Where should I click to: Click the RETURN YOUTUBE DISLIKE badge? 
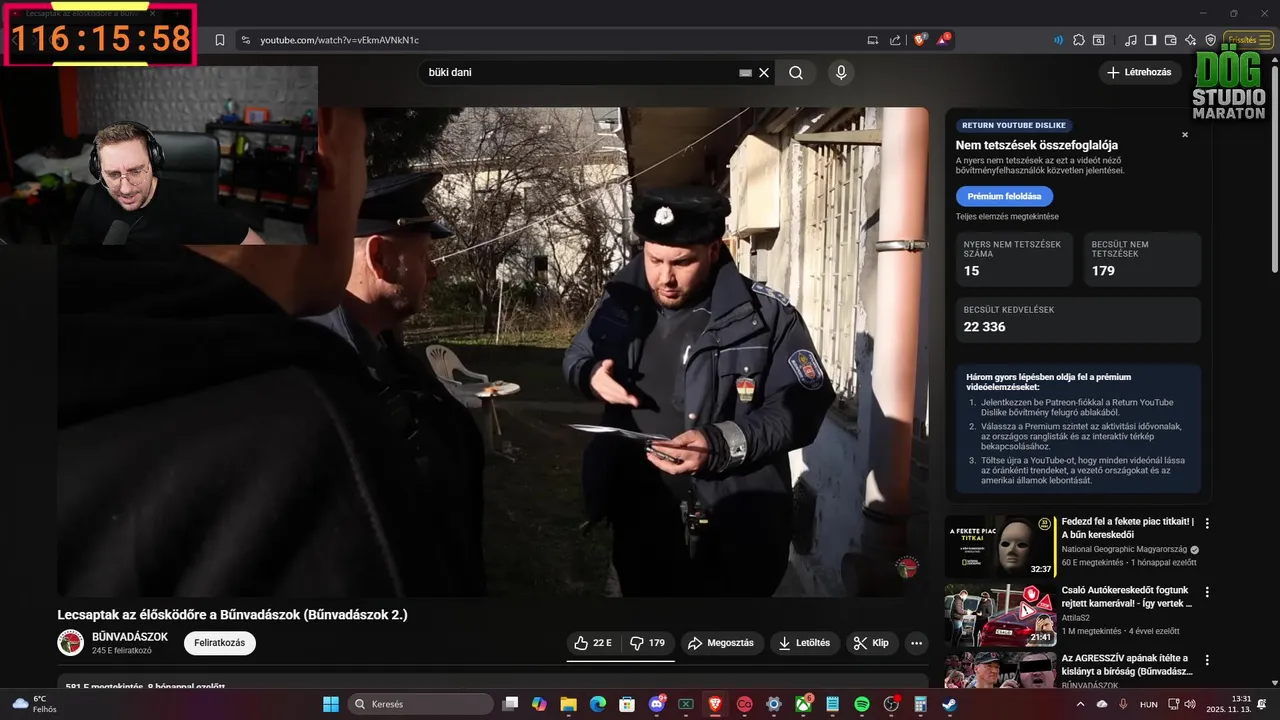click(x=1013, y=125)
